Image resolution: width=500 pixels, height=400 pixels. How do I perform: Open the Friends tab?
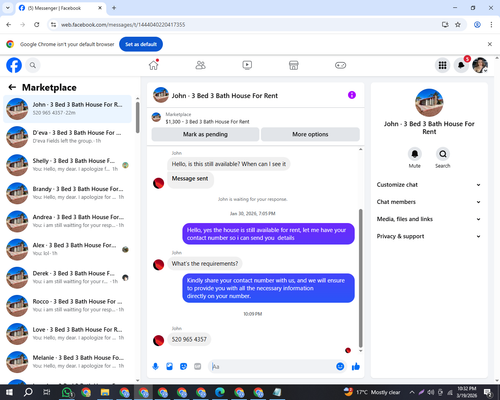click(x=200, y=65)
